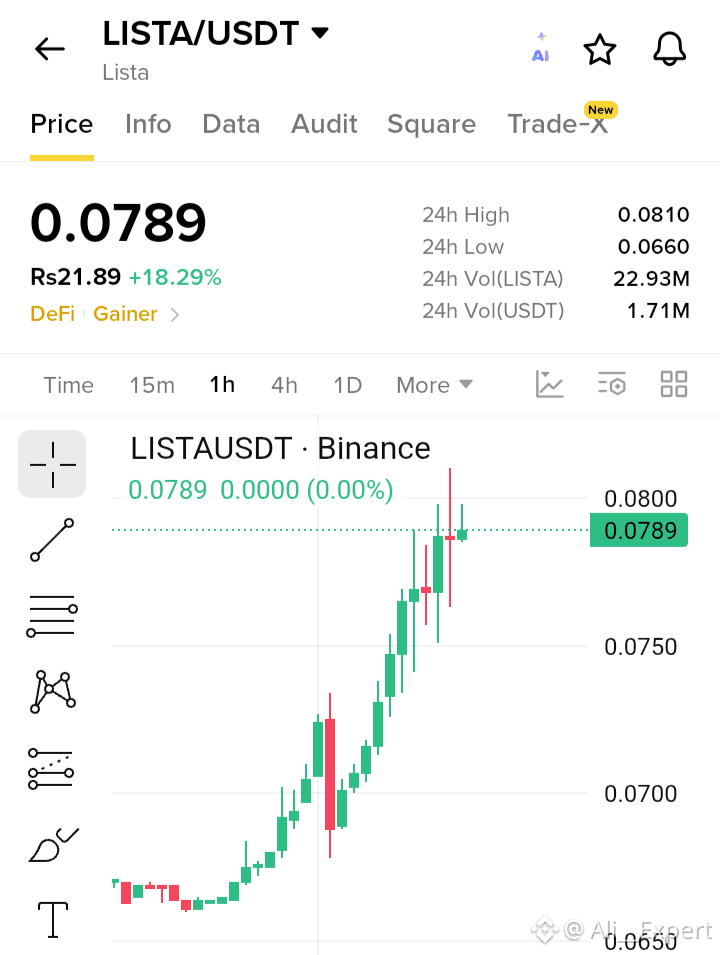
Task: Expand the DeFi Gainer chevron
Action: coord(175,315)
